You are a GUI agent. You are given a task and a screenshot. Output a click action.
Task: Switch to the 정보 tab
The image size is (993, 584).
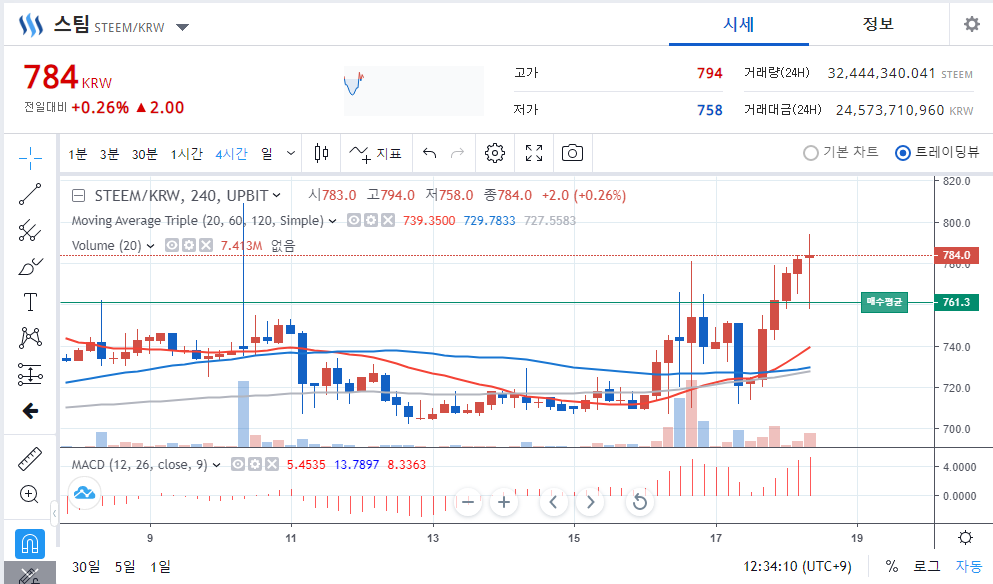[x=878, y=24]
